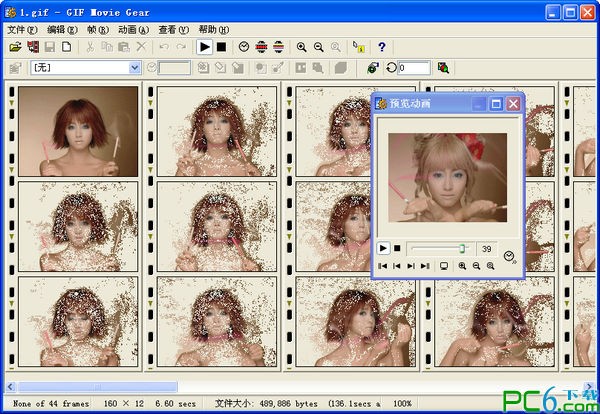Click the preview animation image
The height and width of the screenshot is (414, 600).
click(x=447, y=178)
